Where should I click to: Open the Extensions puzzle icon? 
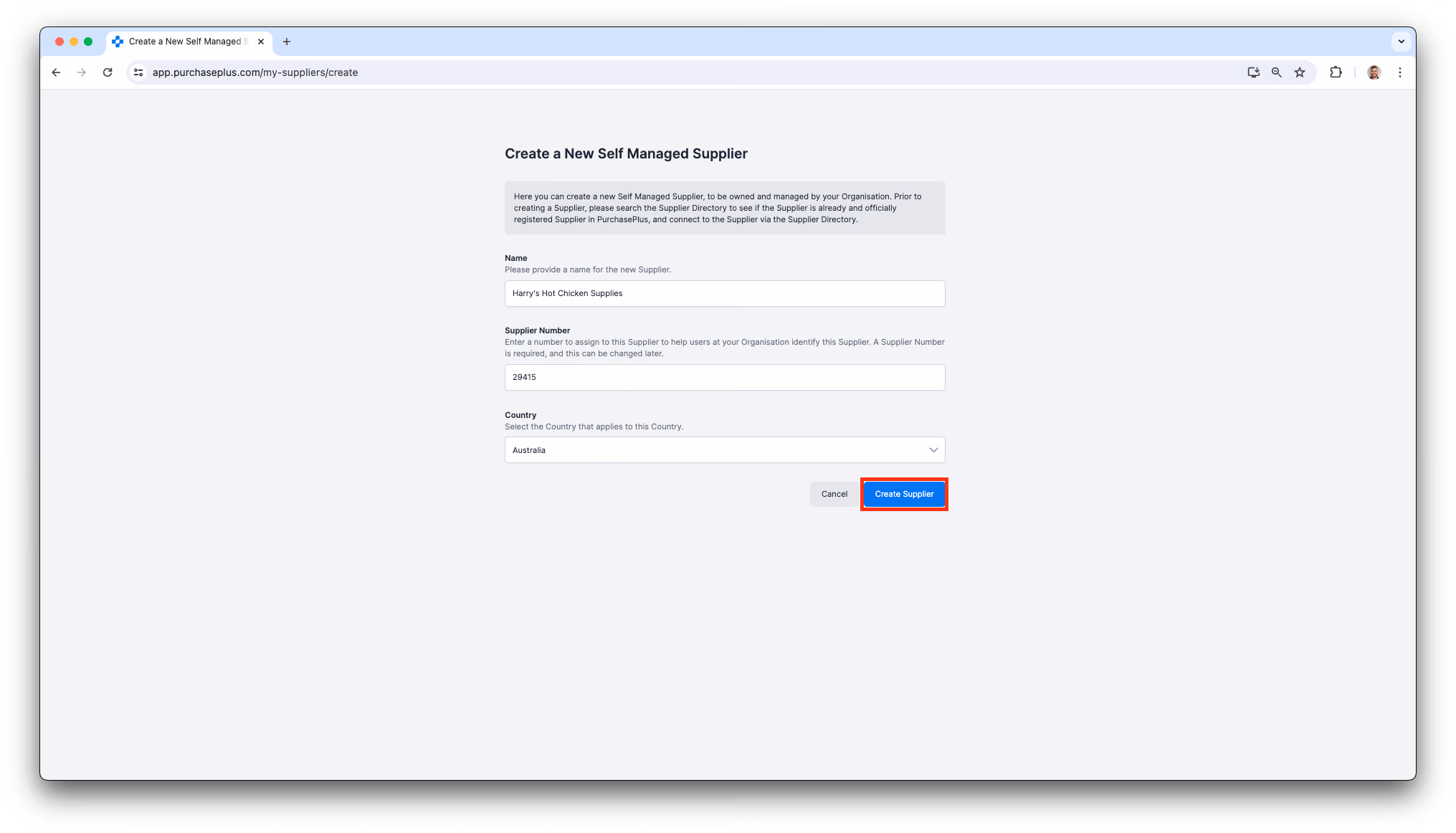pyautogui.click(x=1336, y=72)
